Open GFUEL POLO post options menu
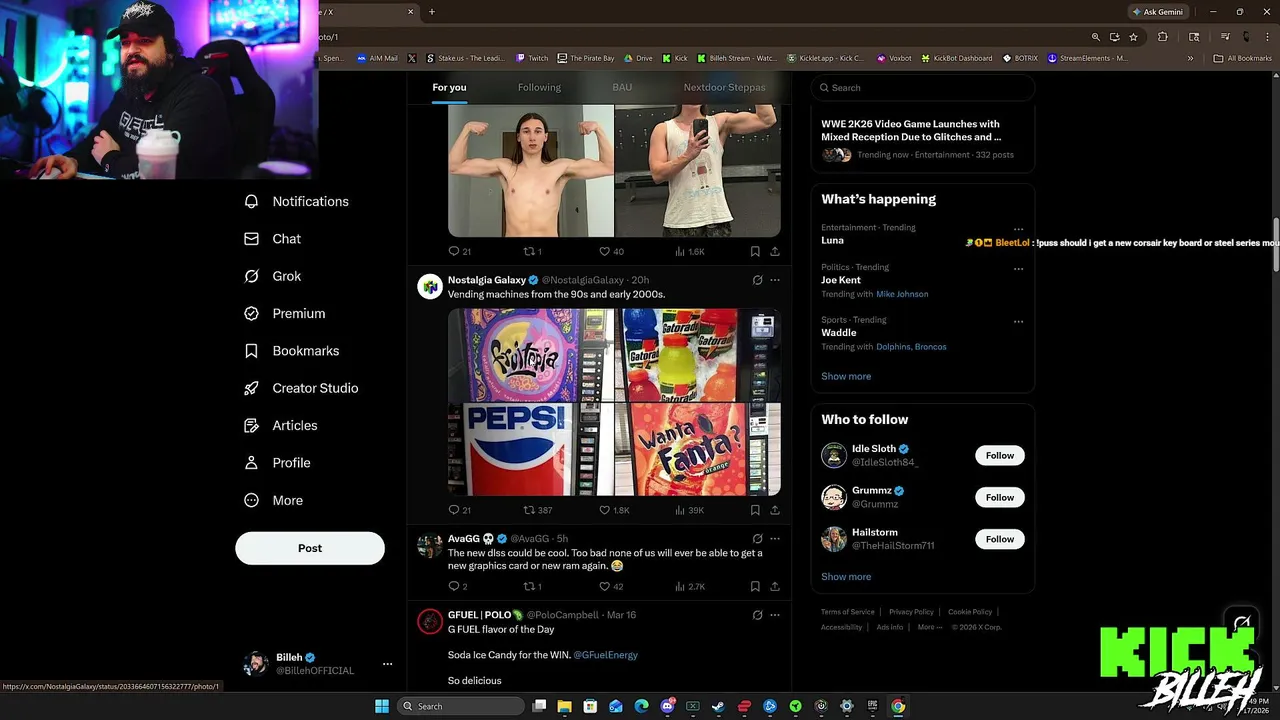The width and height of the screenshot is (1280, 720). click(775, 615)
